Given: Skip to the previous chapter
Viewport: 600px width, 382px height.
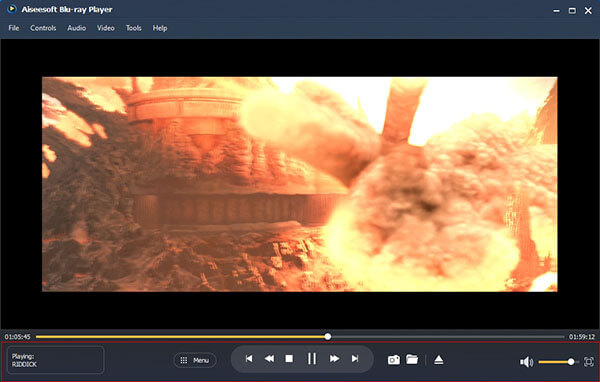Looking at the screenshot, I should pyautogui.click(x=249, y=359).
